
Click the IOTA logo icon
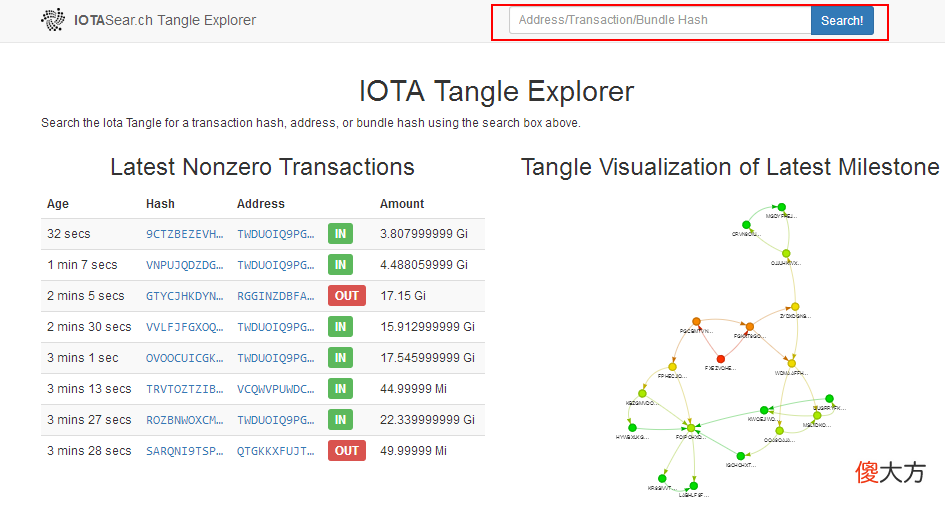point(53,20)
